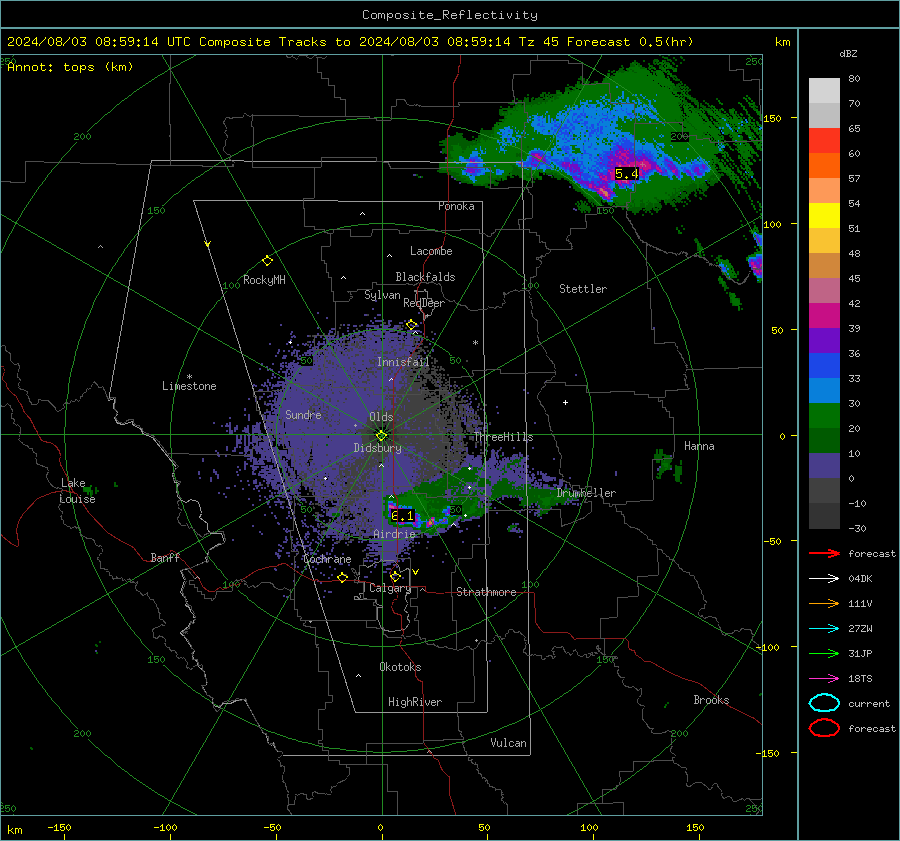Click the Lacombe label
This screenshot has width=900, height=841.
click(431, 251)
